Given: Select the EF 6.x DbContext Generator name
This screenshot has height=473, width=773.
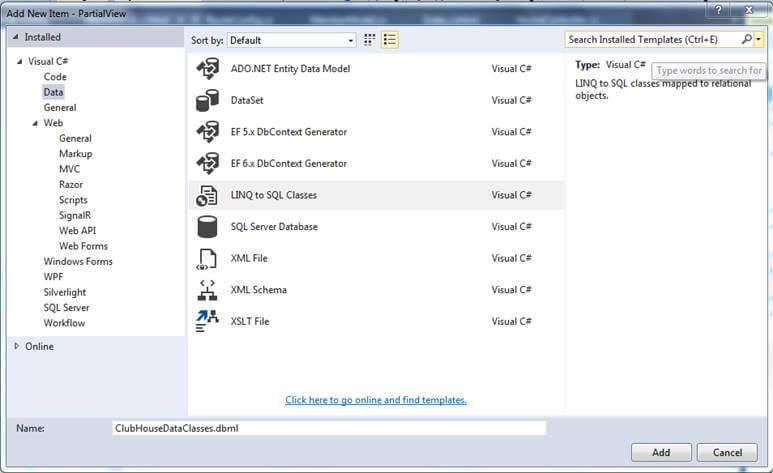Looking at the screenshot, I should click(x=288, y=163).
